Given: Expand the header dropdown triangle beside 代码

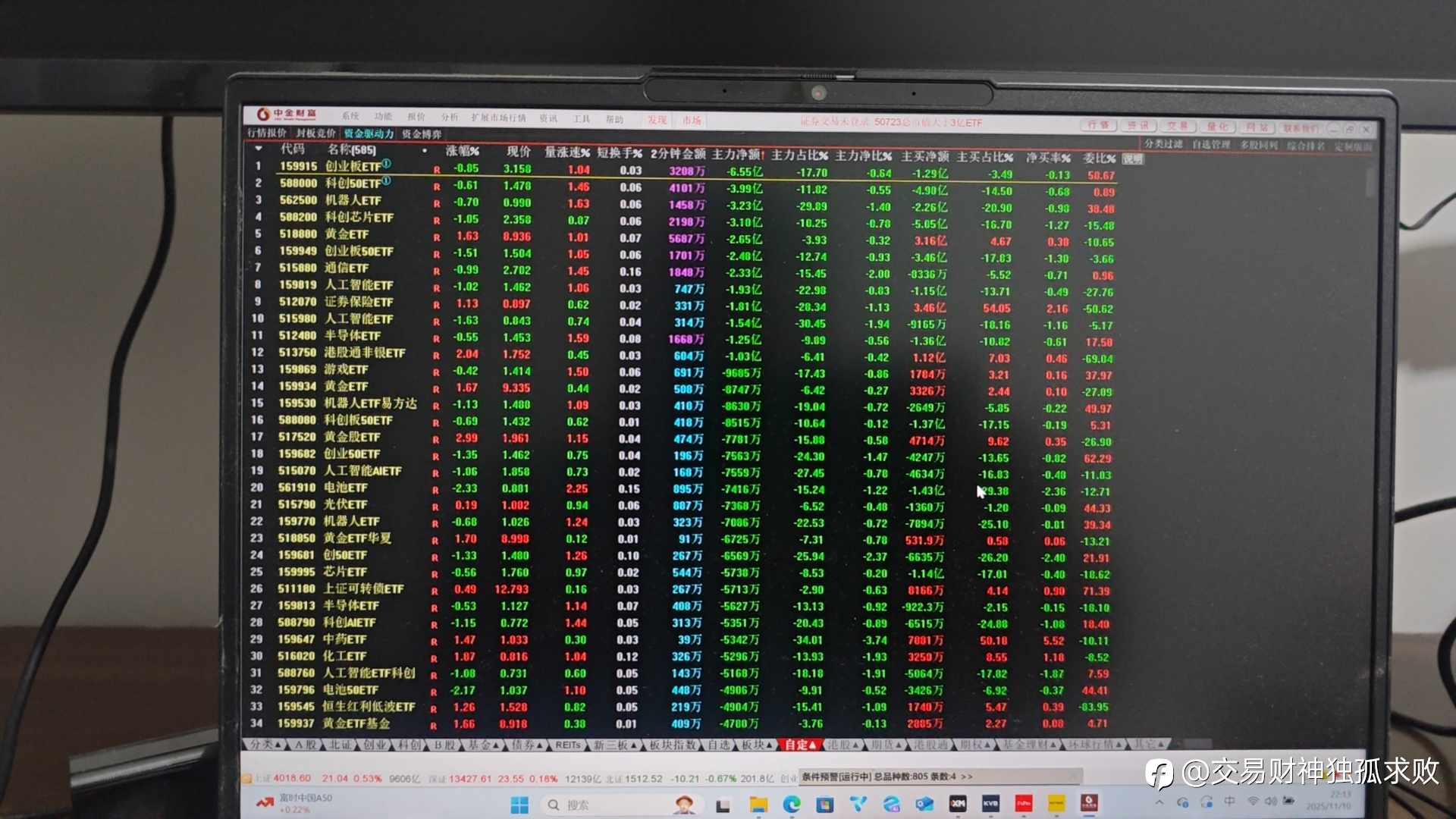Looking at the screenshot, I should point(259,149).
